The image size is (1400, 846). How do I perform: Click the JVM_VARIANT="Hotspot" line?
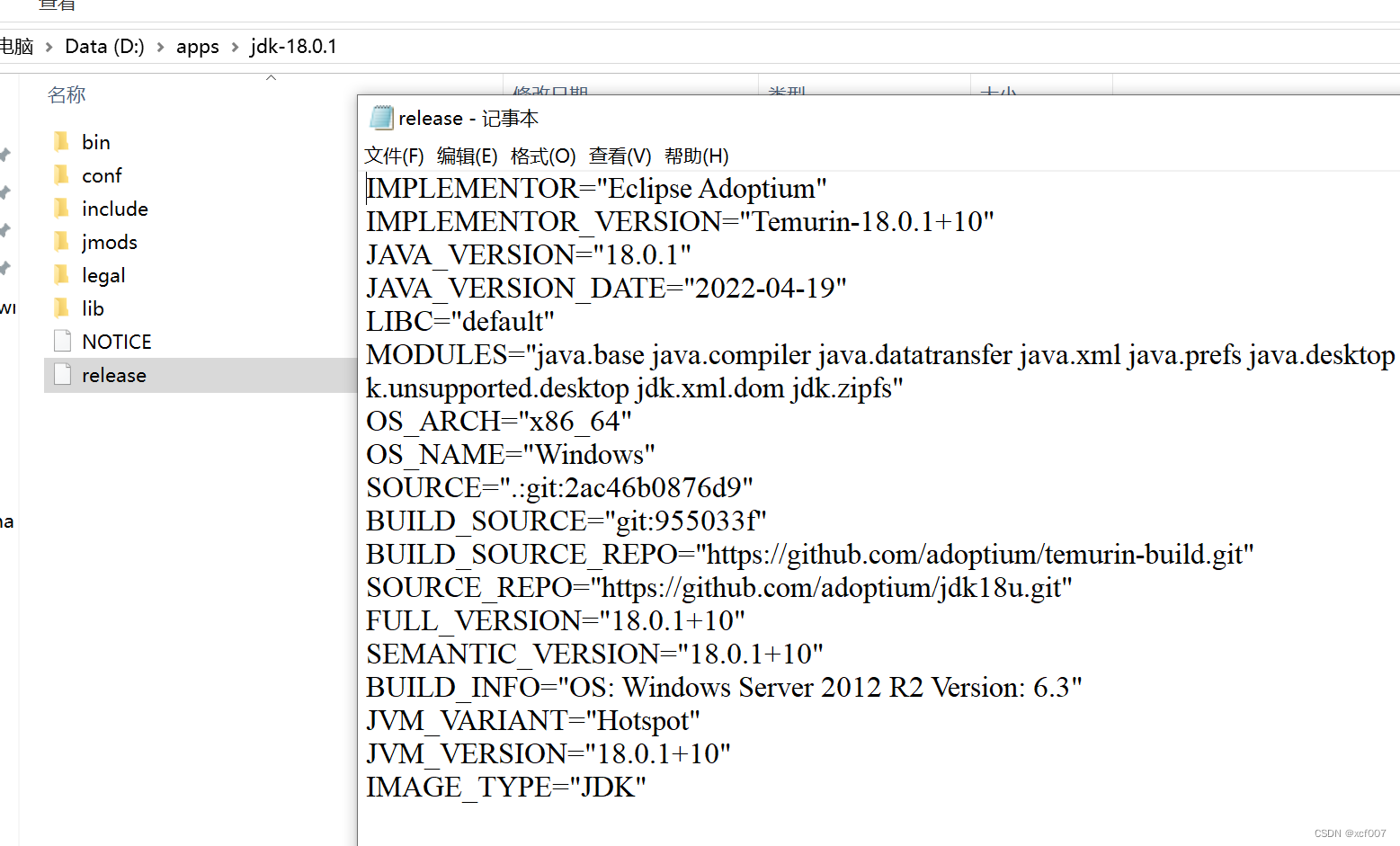(533, 721)
